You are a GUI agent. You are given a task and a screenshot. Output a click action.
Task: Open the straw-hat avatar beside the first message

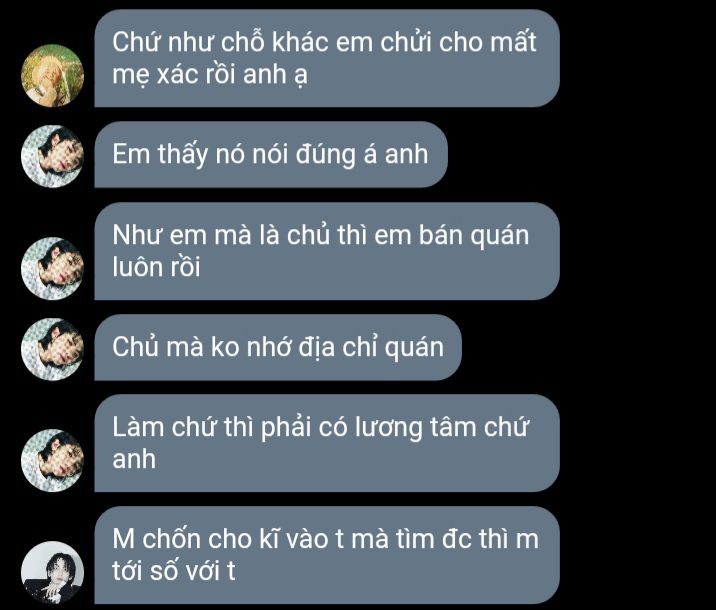click(x=53, y=75)
